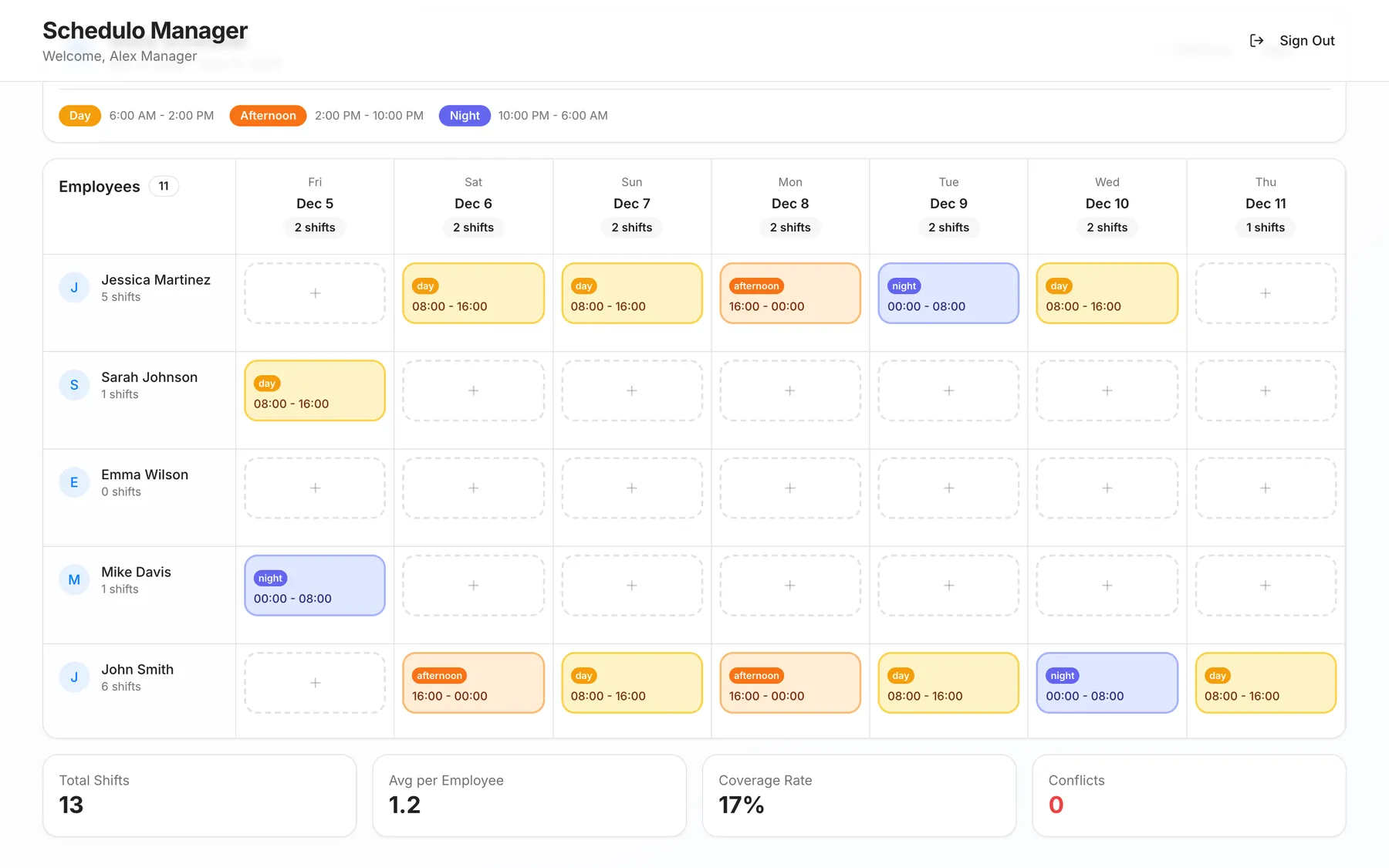The width and height of the screenshot is (1389, 868).
Task: Open John Smith's Sat Dec 6 afternoon shift
Action: pos(473,683)
